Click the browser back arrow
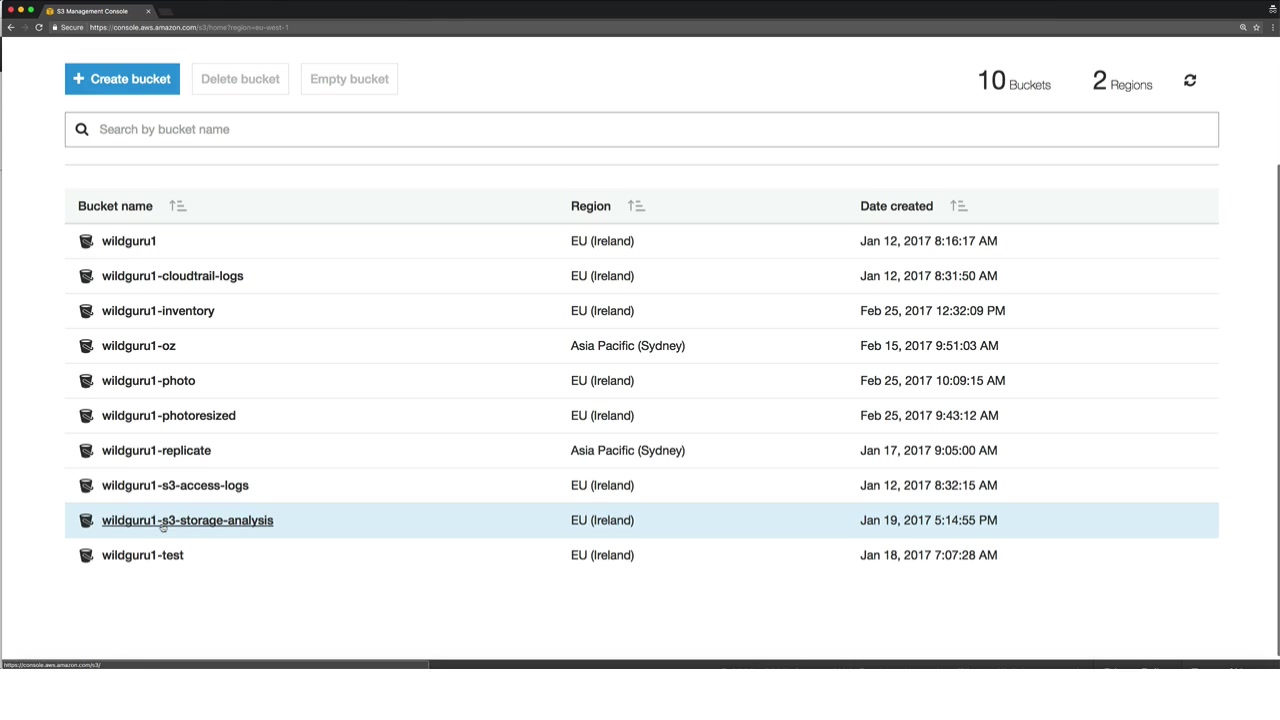Screen dimensions: 1280x720 (x=10, y=27)
